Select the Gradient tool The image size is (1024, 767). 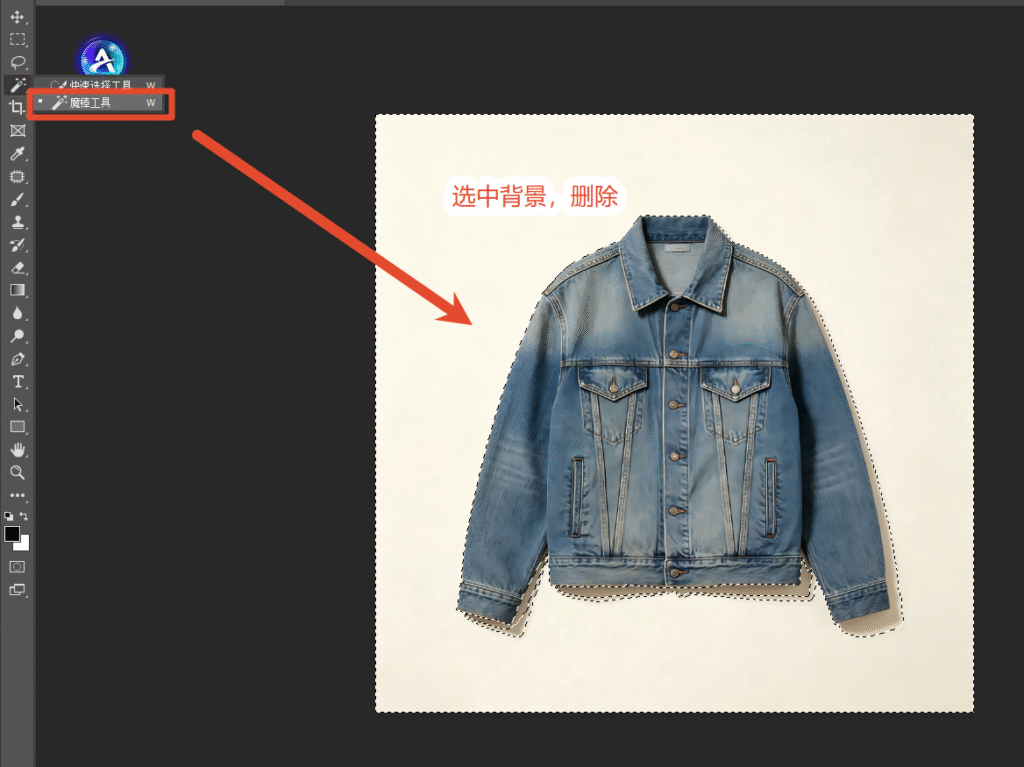18,290
